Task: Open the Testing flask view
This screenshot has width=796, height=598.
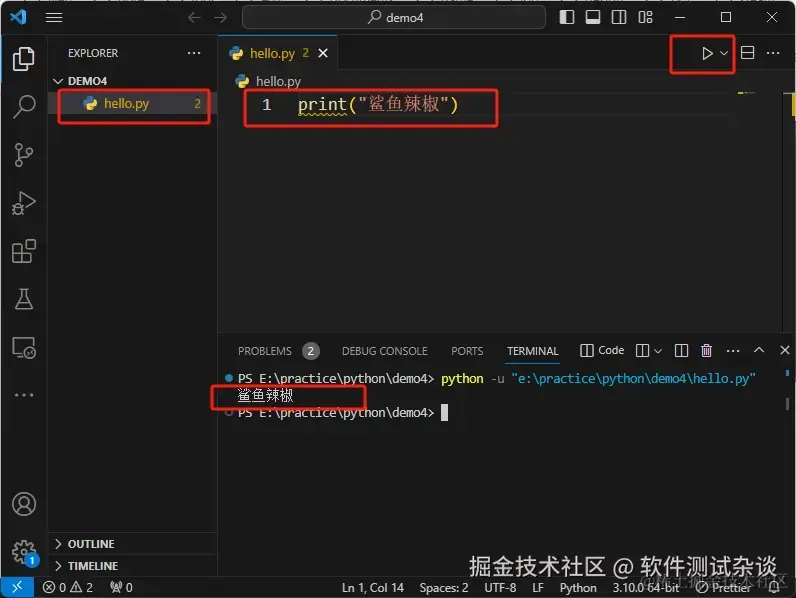Action: pyautogui.click(x=23, y=299)
